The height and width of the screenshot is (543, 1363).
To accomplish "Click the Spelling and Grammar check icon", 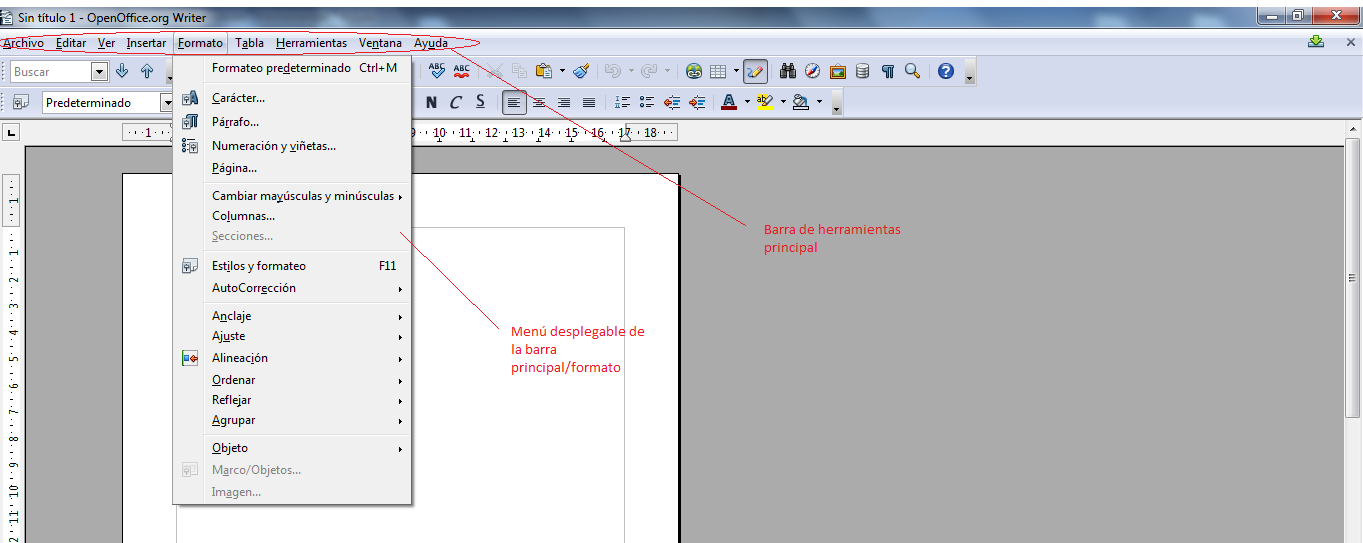I will [437, 71].
